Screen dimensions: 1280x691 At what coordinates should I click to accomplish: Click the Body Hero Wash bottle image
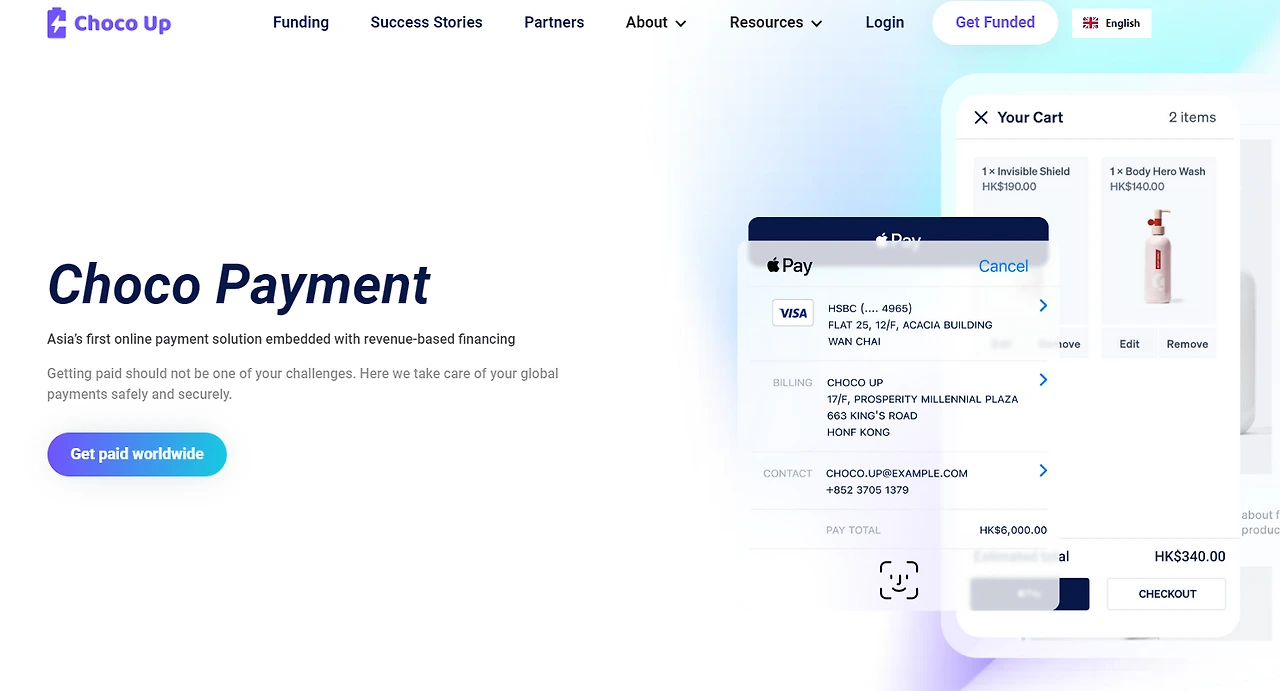click(1159, 257)
